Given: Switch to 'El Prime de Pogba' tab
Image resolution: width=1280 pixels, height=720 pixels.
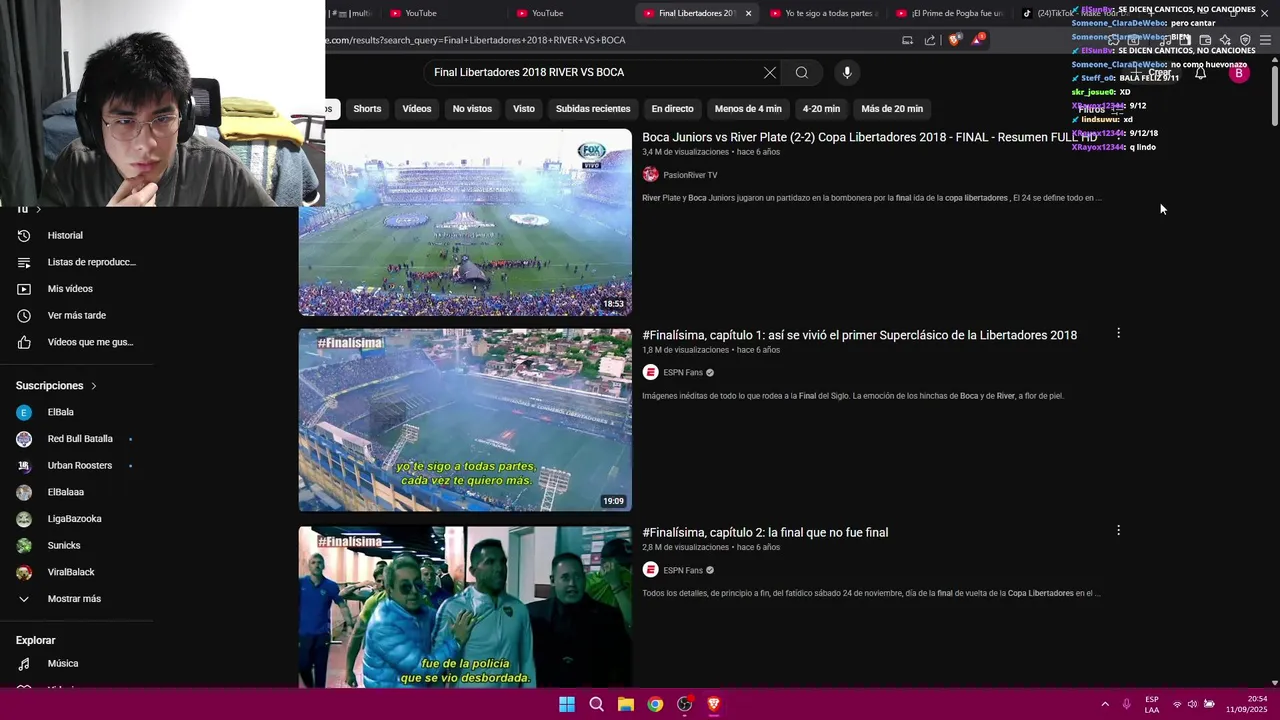Looking at the screenshot, I should pyautogui.click(x=952, y=13).
